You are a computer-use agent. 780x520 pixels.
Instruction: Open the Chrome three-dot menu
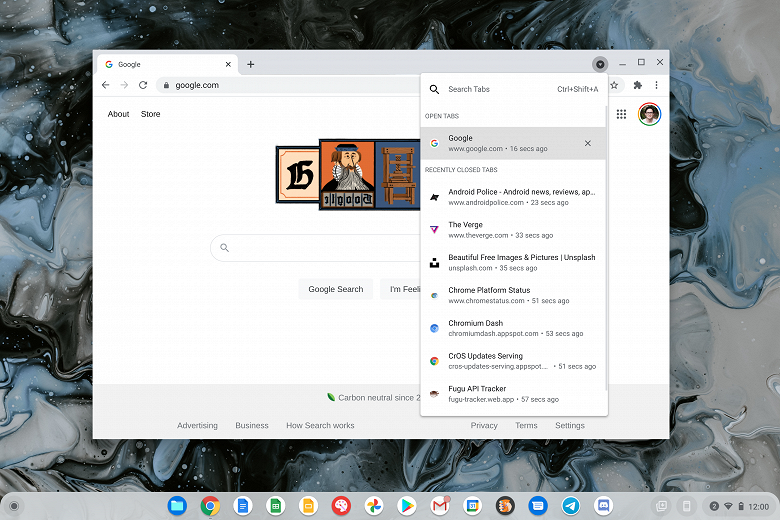pos(656,85)
